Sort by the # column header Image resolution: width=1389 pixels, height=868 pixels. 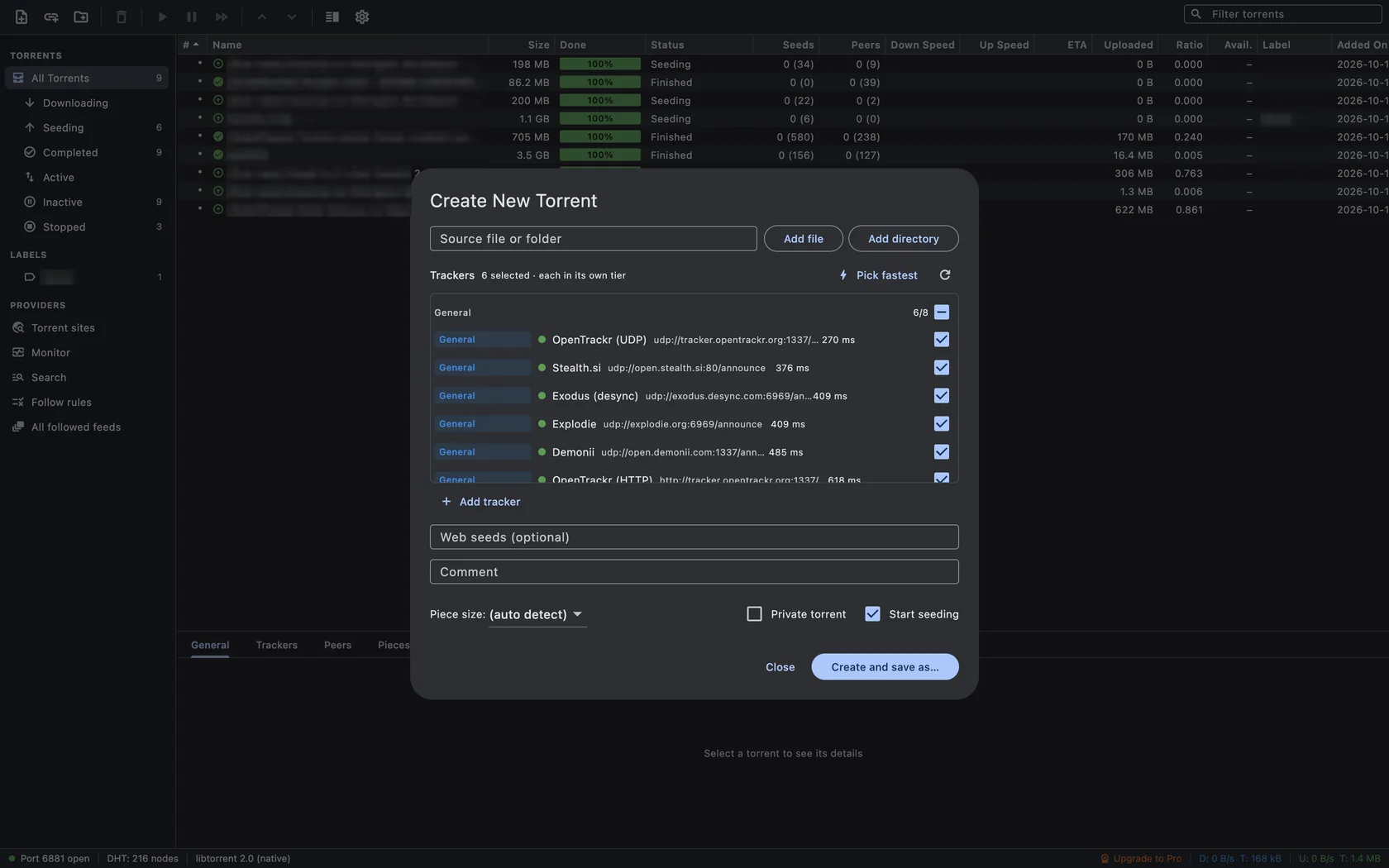click(191, 45)
